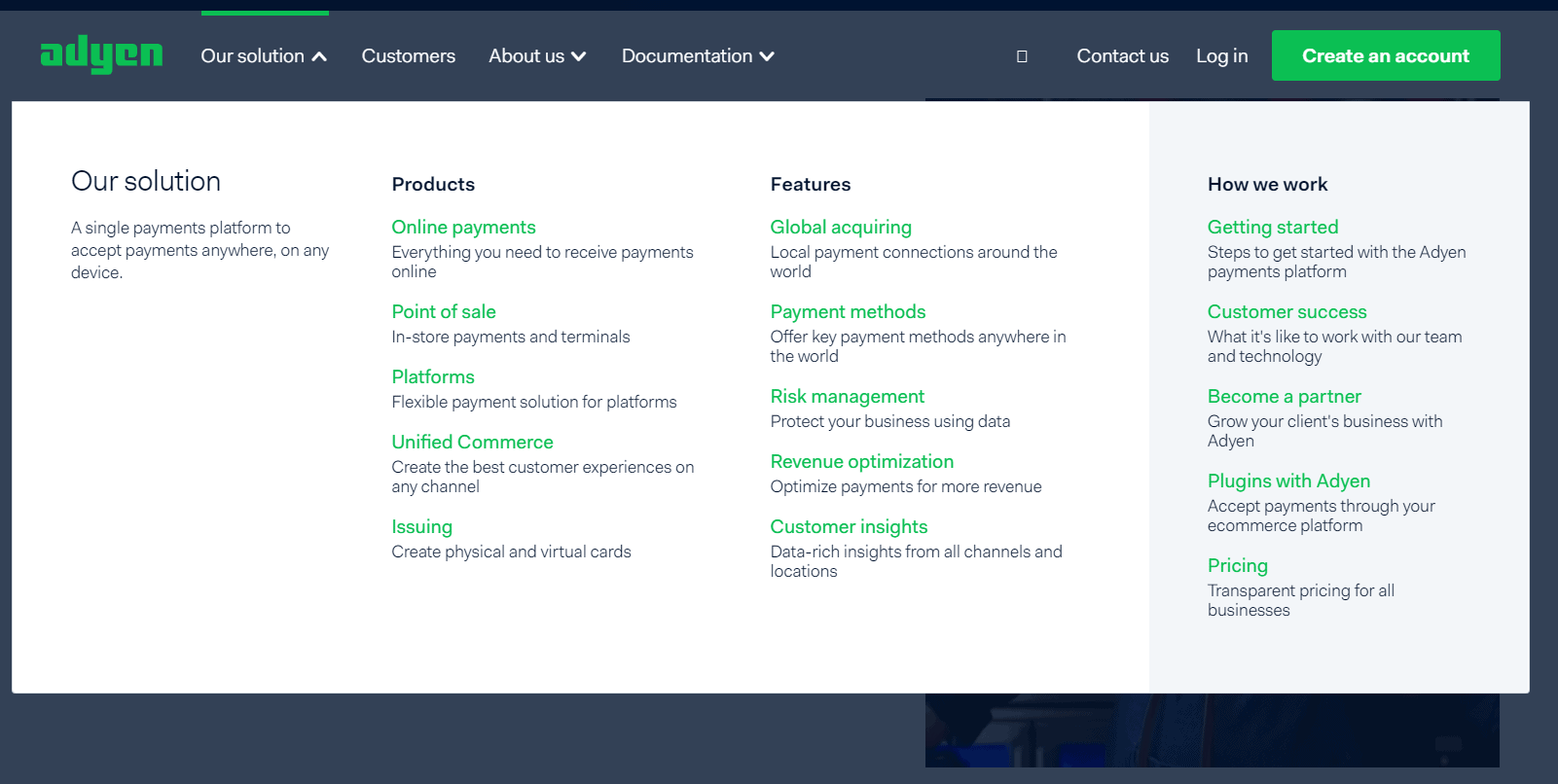Click the Adyen logo
The width and height of the screenshot is (1558, 784).
click(x=101, y=54)
